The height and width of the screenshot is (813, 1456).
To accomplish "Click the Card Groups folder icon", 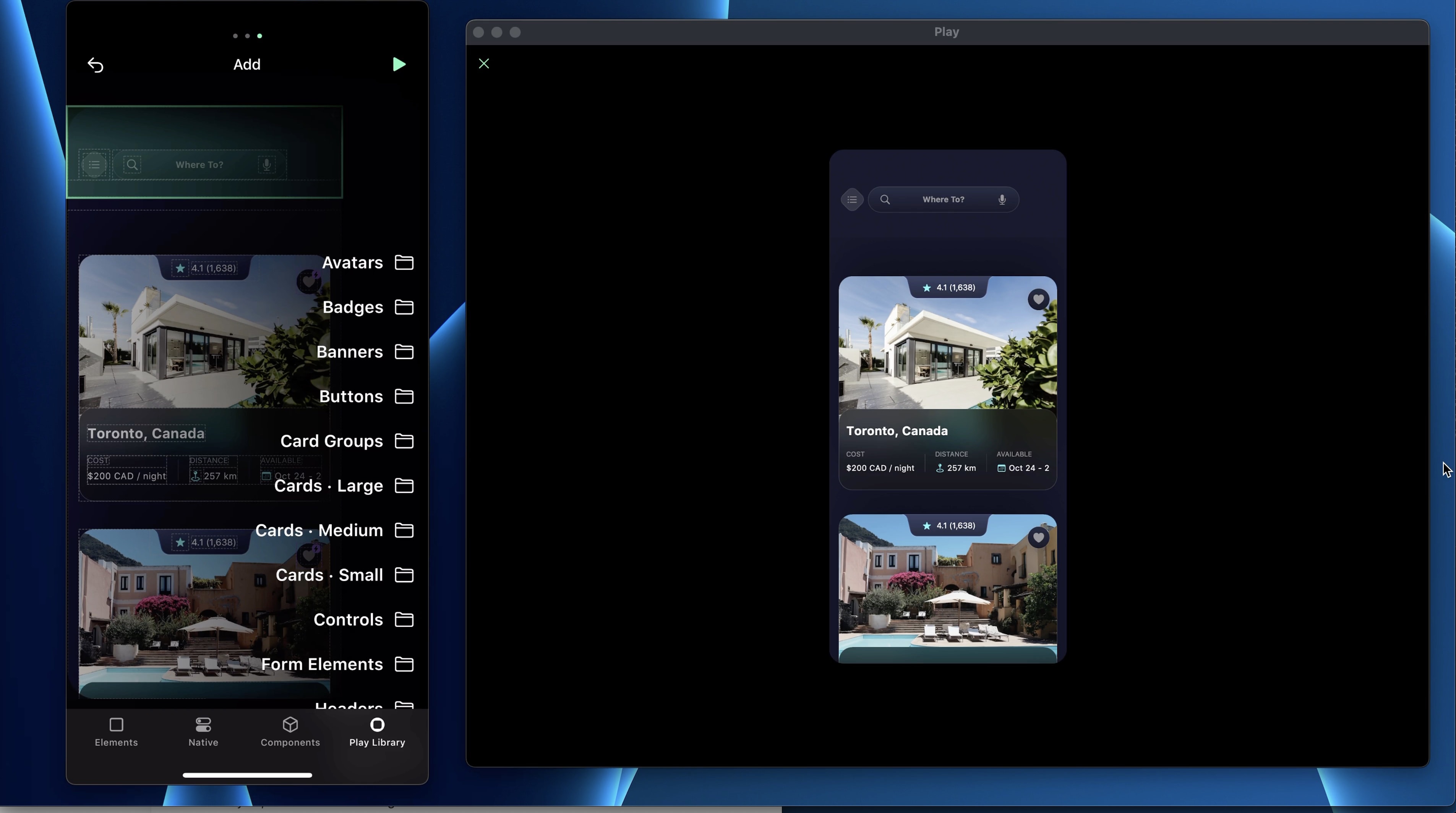I will tap(404, 441).
